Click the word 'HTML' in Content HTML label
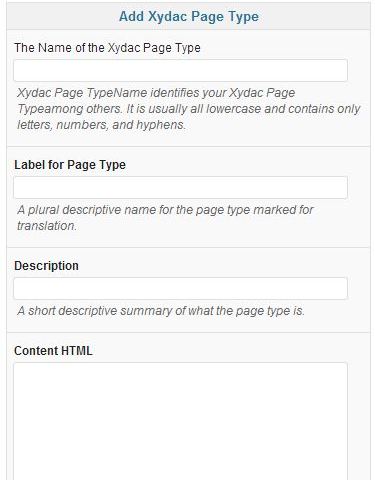This screenshot has height=480, width=375. coord(77,351)
